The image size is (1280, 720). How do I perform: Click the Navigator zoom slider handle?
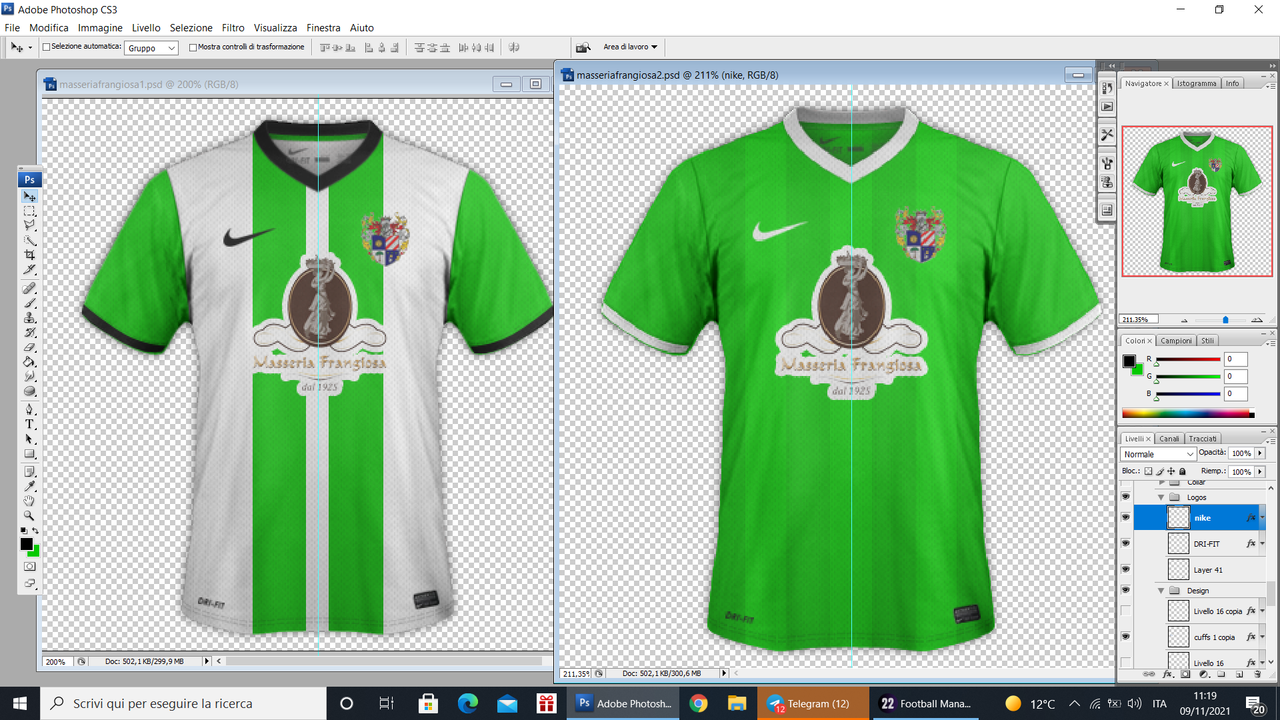(x=1225, y=320)
